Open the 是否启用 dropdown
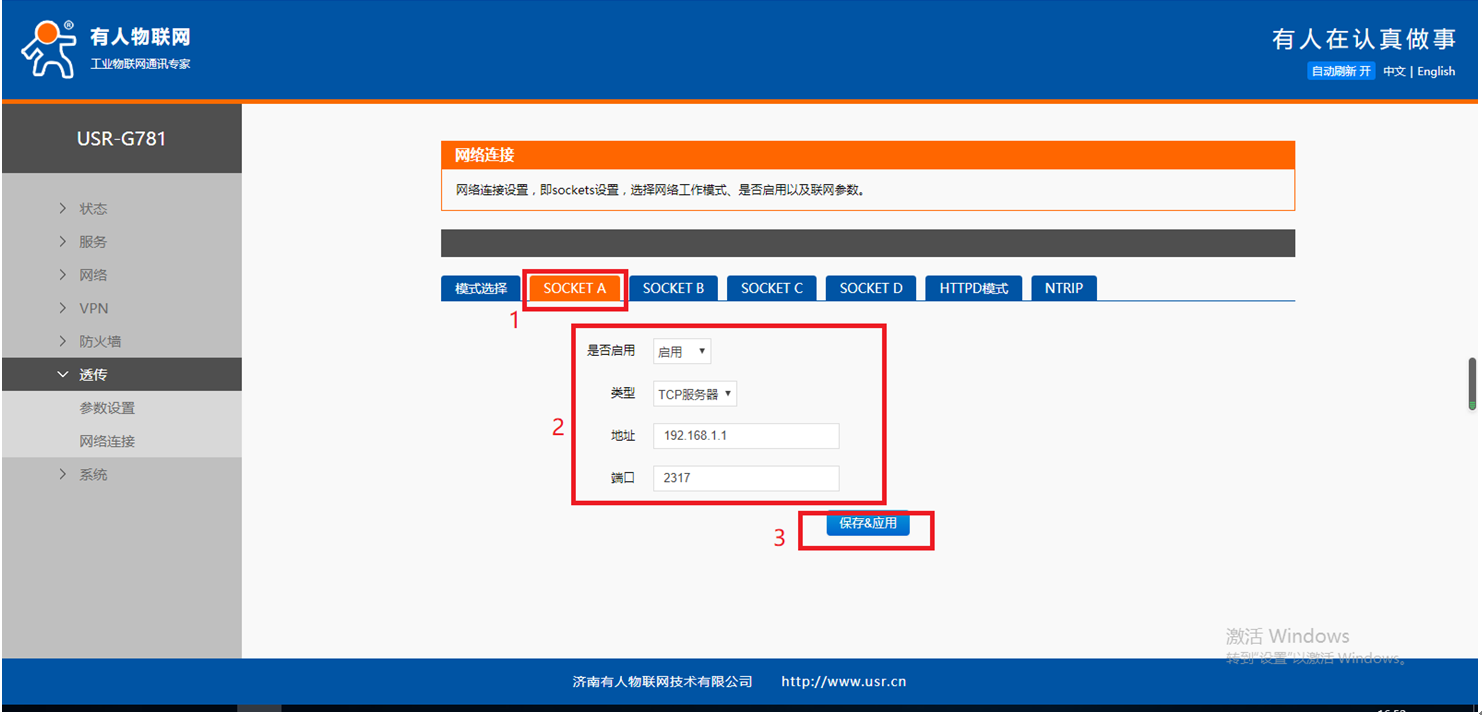Screen dimensions: 1482x715 (682, 351)
